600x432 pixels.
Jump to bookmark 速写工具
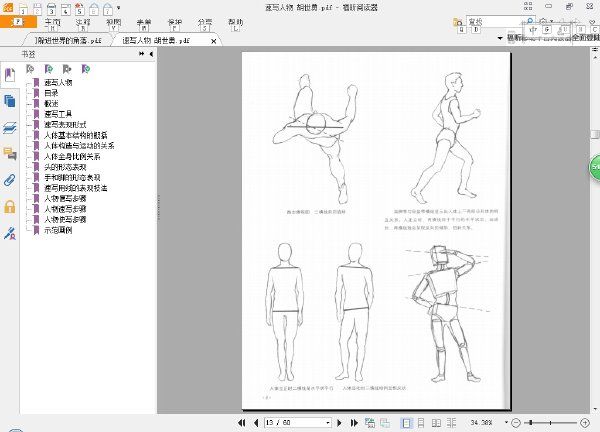pos(58,114)
